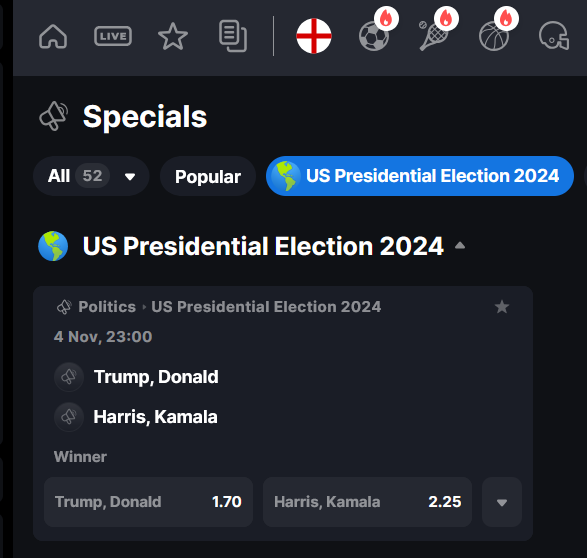587x558 pixels.
Task: Select the US Presidential Election 2024 pill
Action: pyautogui.click(x=420, y=176)
